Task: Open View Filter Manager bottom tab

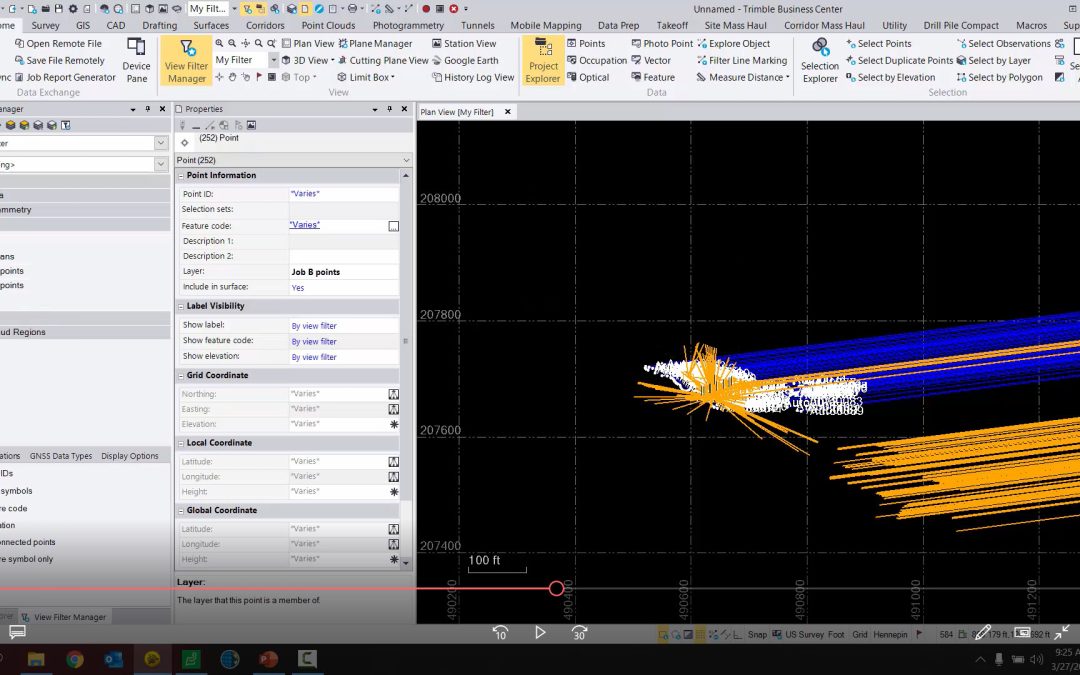Action: click(64, 617)
